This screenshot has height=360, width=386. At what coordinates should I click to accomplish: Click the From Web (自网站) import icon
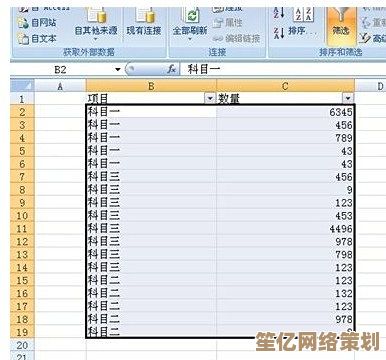[23, 23]
